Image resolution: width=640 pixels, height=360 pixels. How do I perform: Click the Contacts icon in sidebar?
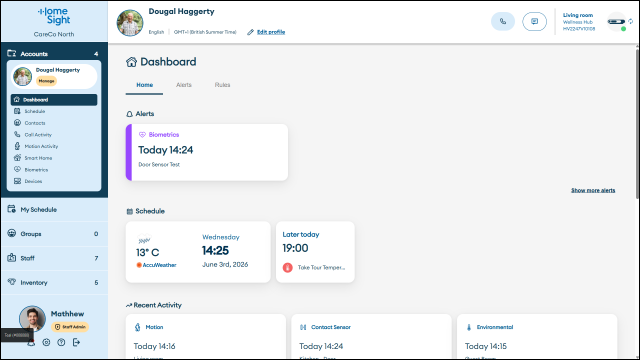click(x=17, y=122)
